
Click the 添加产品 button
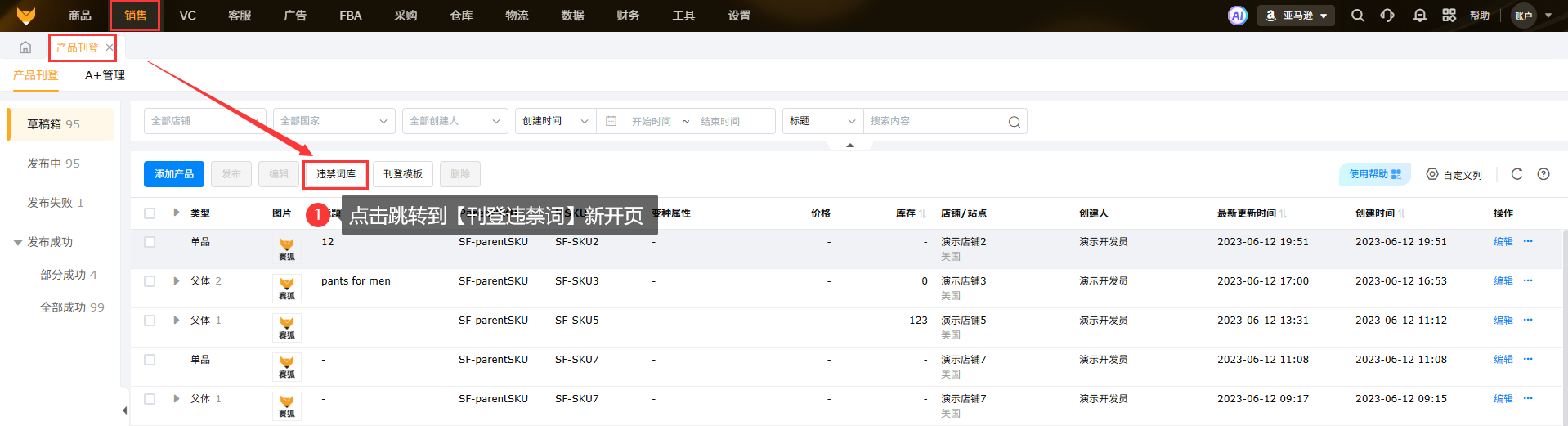pyautogui.click(x=174, y=174)
